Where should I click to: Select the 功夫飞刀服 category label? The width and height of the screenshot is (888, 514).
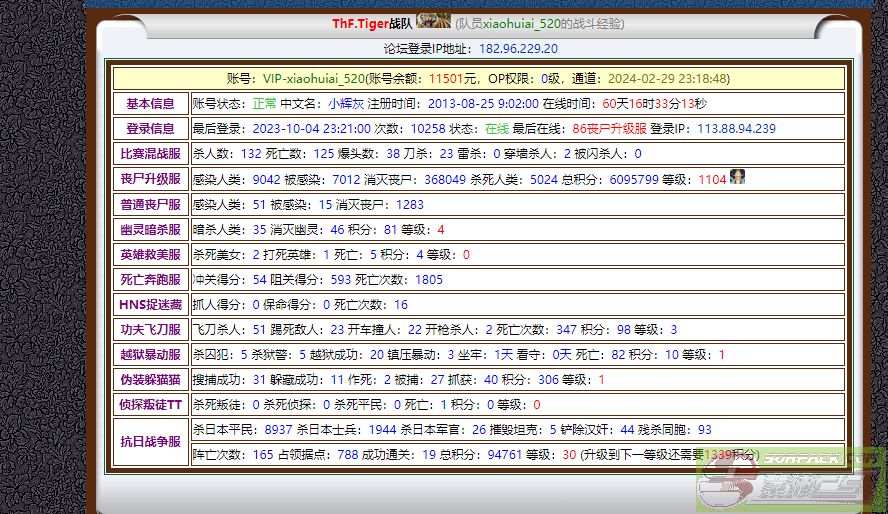[150, 329]
